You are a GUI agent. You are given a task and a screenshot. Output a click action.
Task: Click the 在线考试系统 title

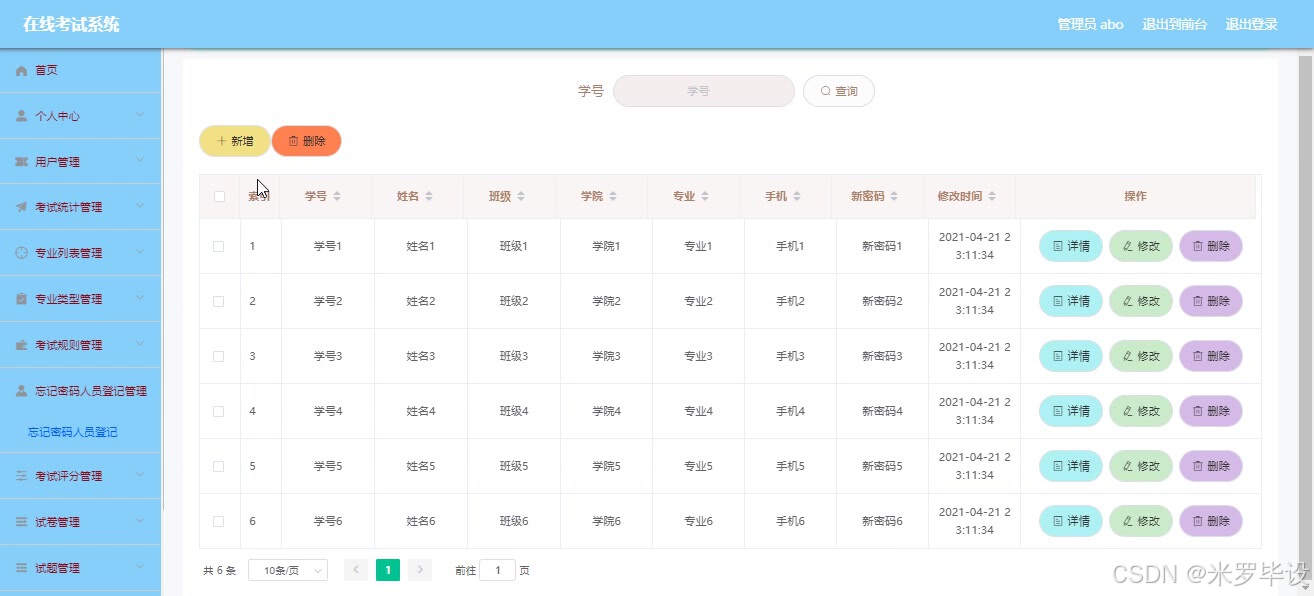(x=71, y=24)
